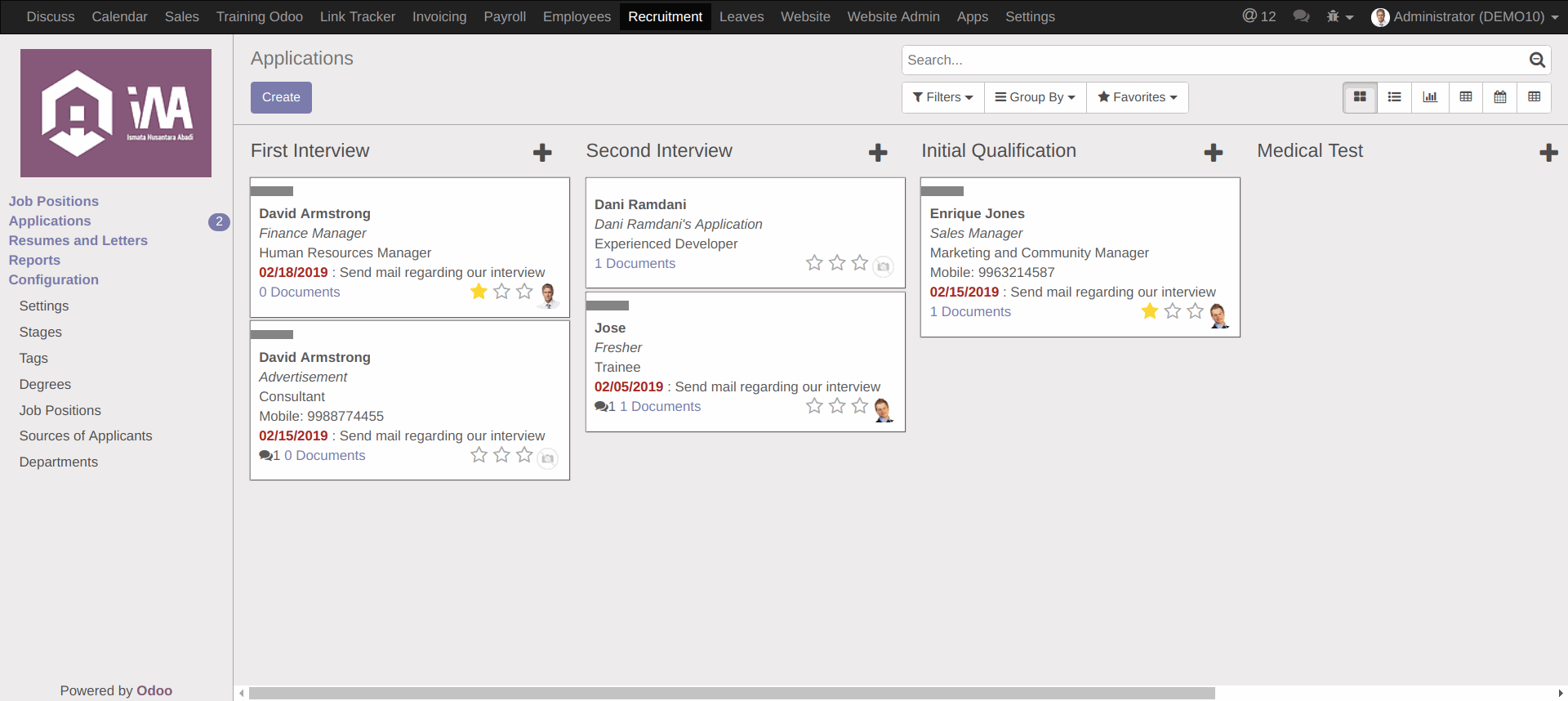This screenshot has height=701, width=1568.
Task: Click the Create button
Action: [x=281, y=97]
